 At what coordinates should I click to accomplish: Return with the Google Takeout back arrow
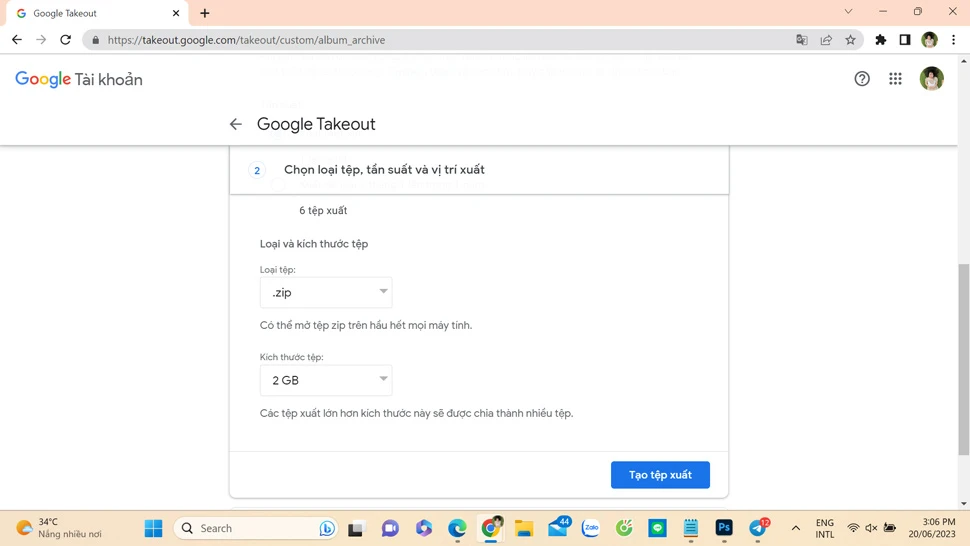[x=236, y=124]
